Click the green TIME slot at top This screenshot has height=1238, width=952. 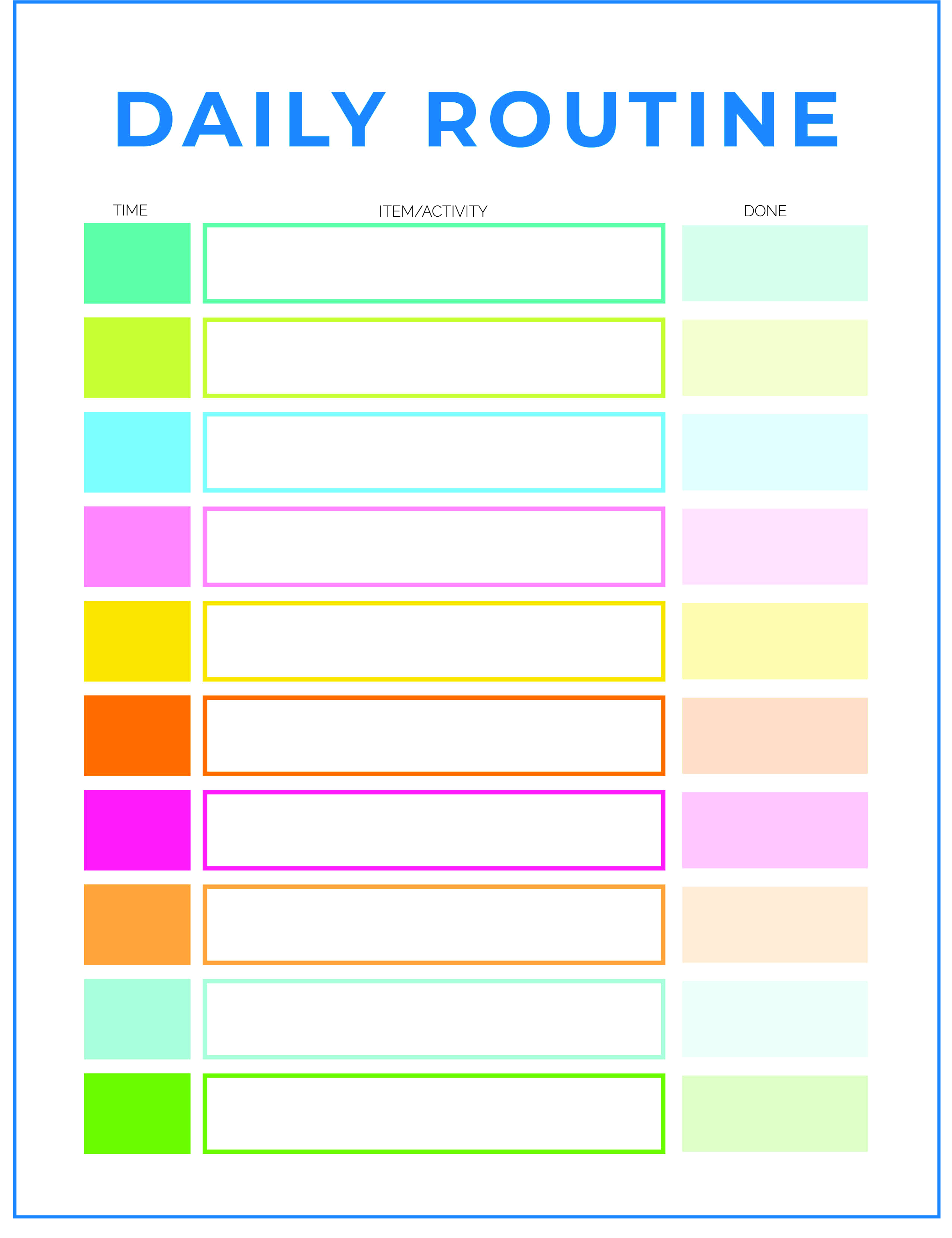click(x=135, y=245)
